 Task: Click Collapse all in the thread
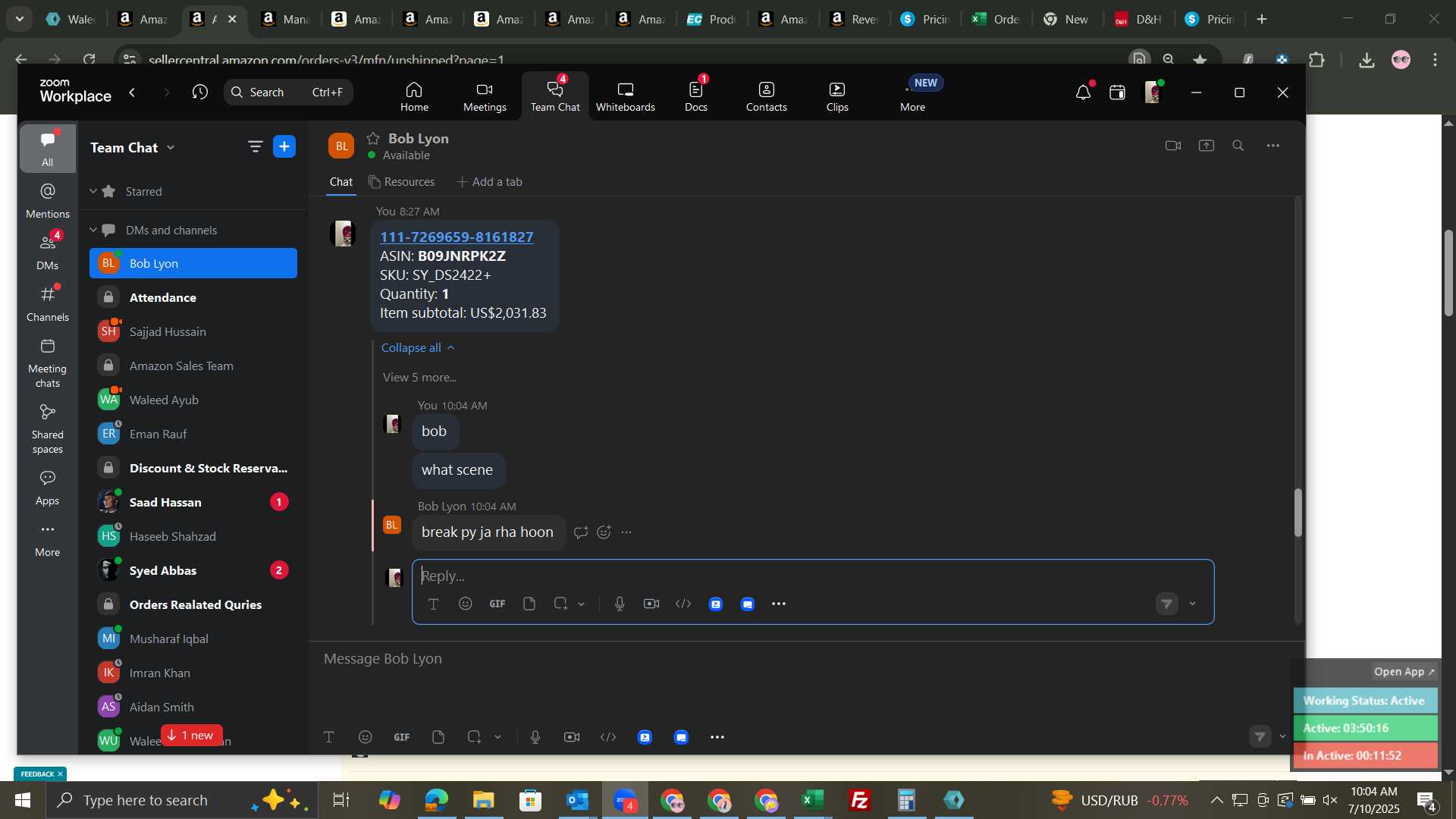[417, 347]
